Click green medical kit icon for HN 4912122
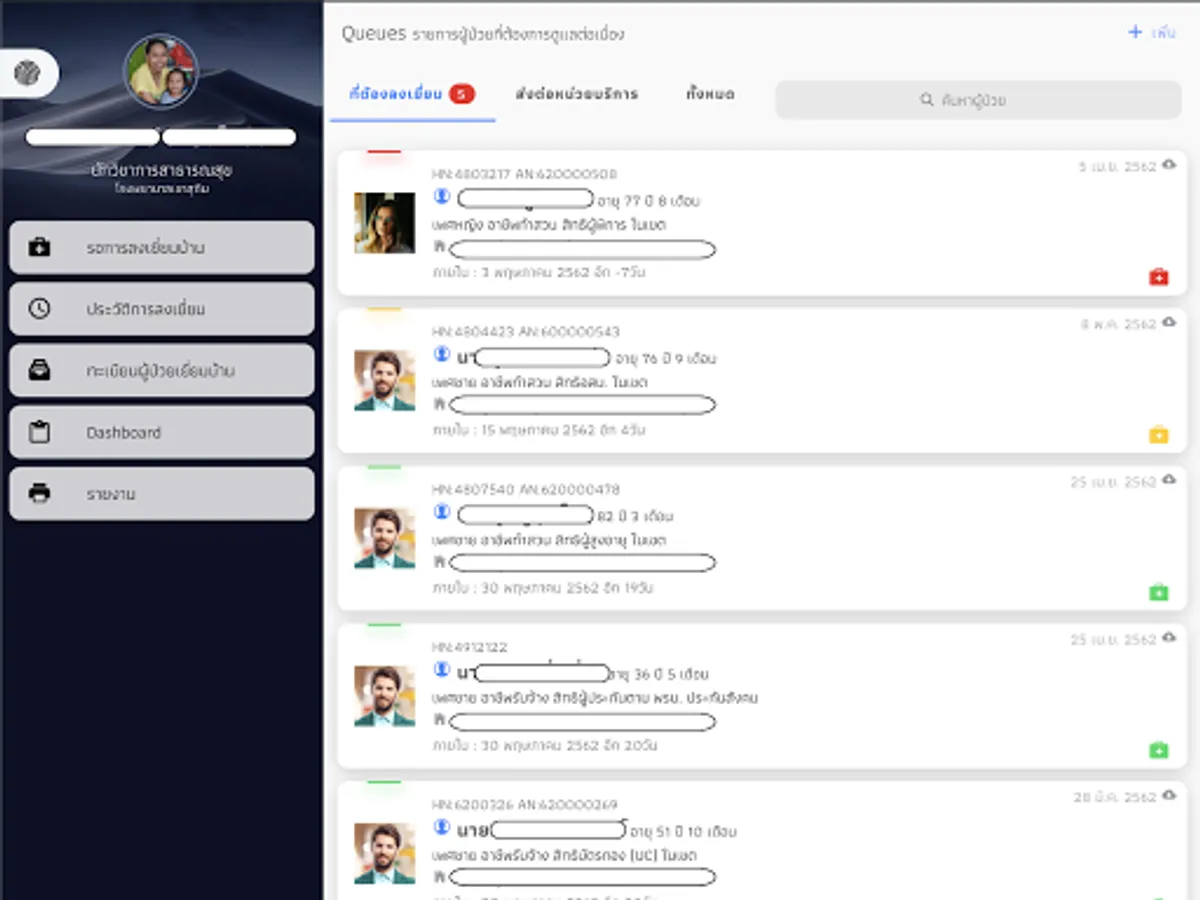This screenshot has width=1200, height=900. tap(1158, 751)
